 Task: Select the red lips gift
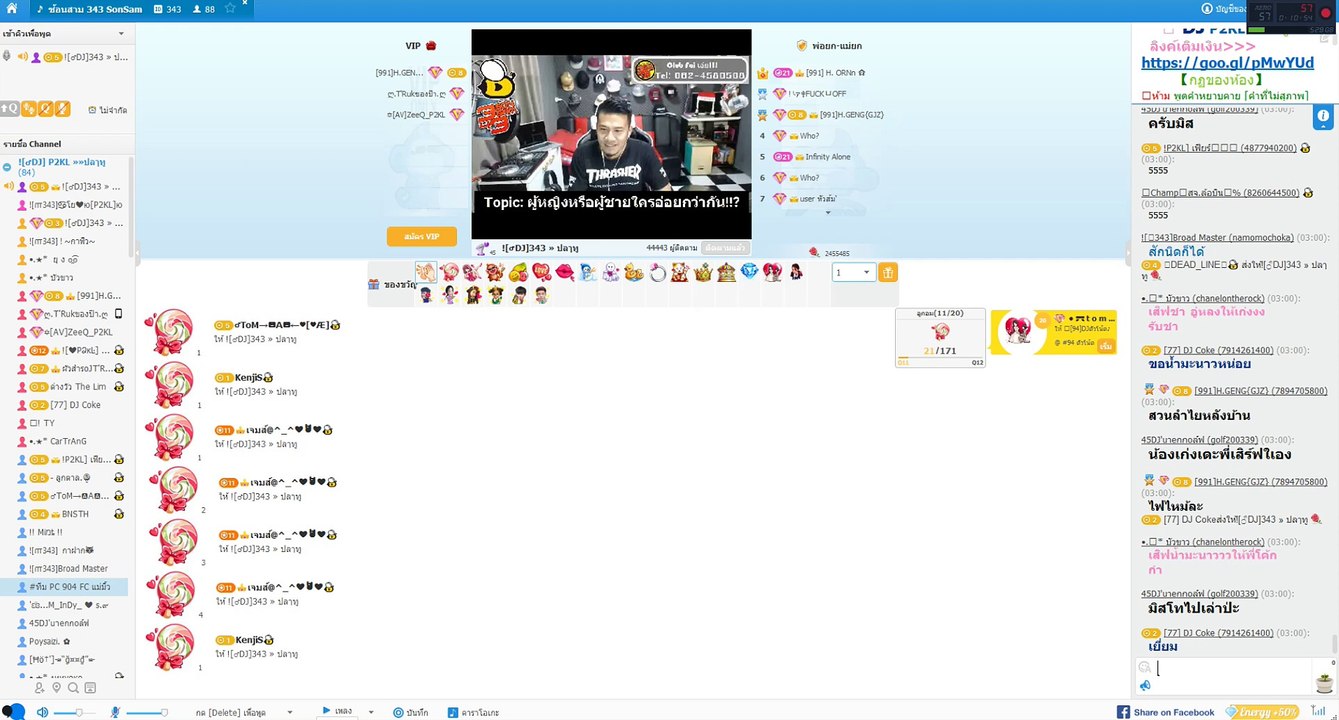564,272
